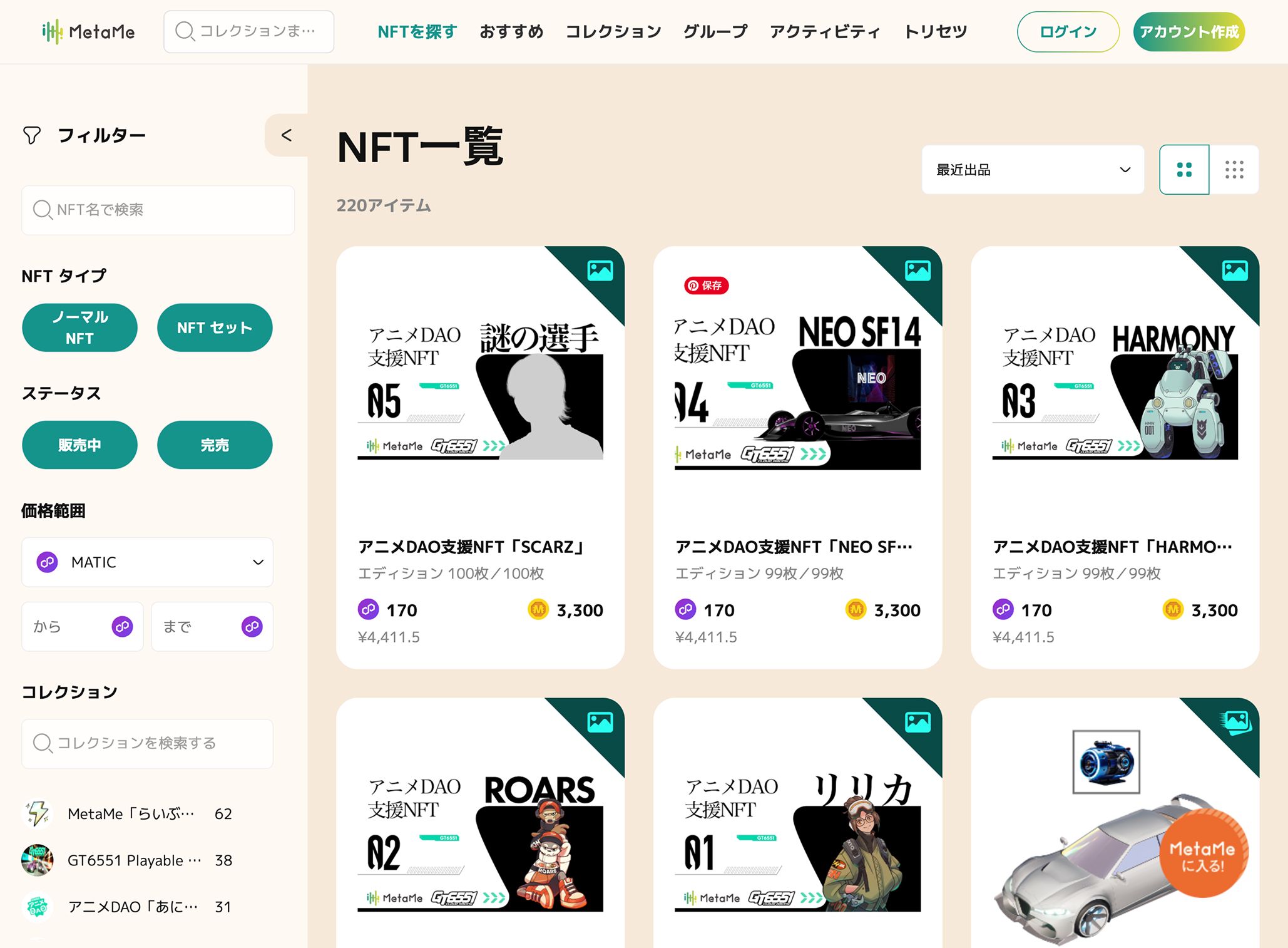Open the おすすめ menu item
Viewport: 1288px width, 948px height.
click(511, 32)
